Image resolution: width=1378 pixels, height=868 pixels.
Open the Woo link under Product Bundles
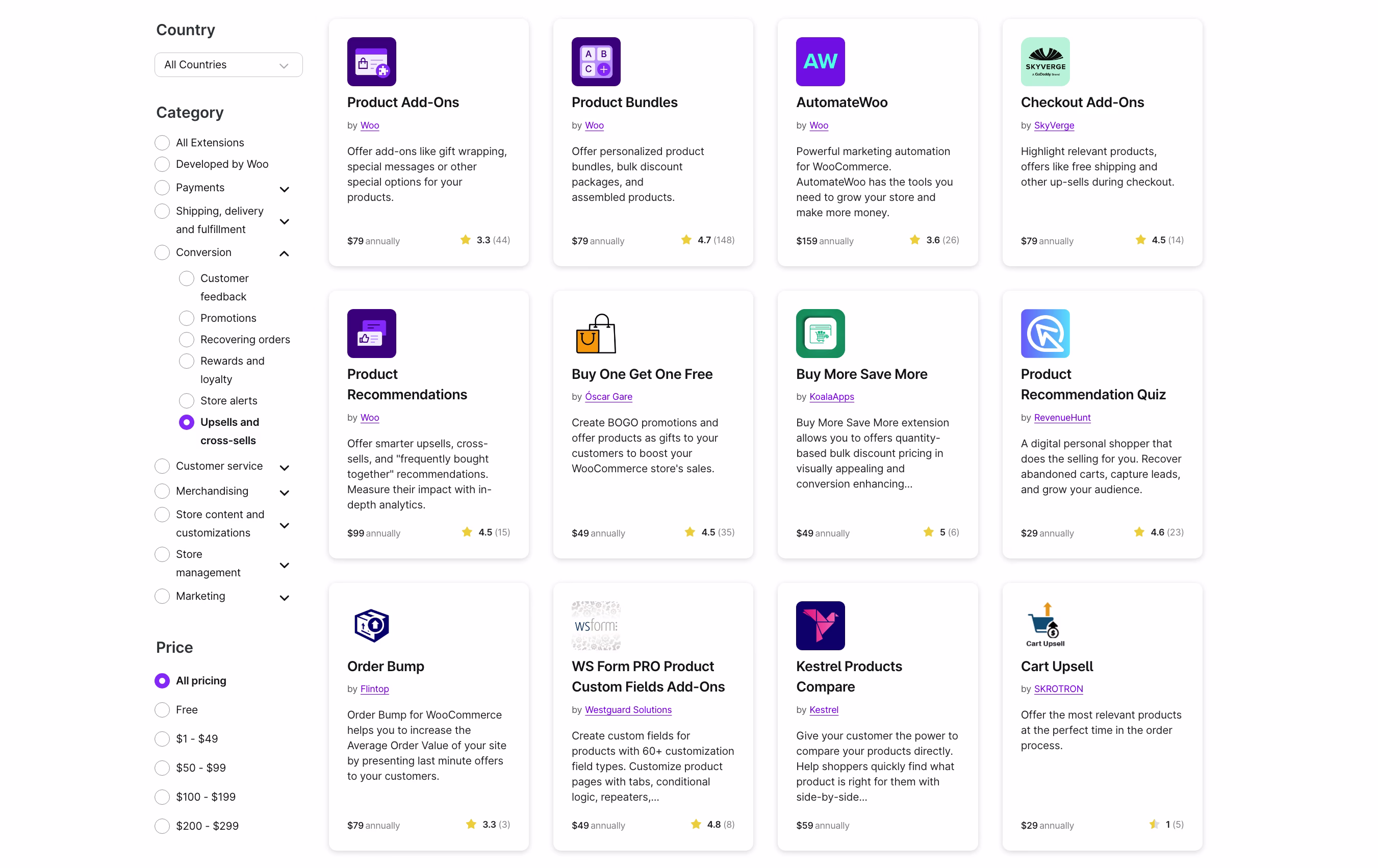click(594, 125)
